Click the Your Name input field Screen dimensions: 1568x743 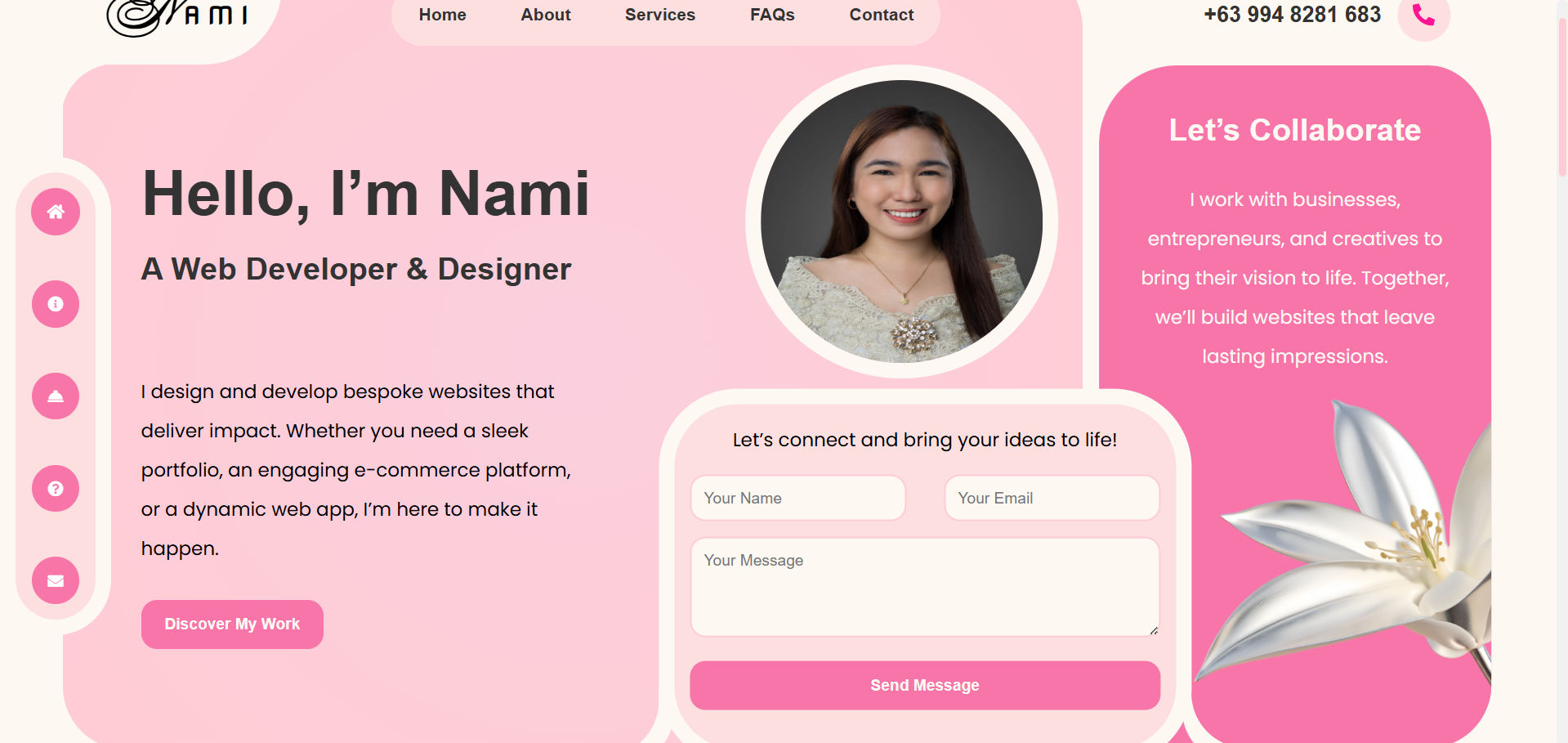(x=797, y=498)
